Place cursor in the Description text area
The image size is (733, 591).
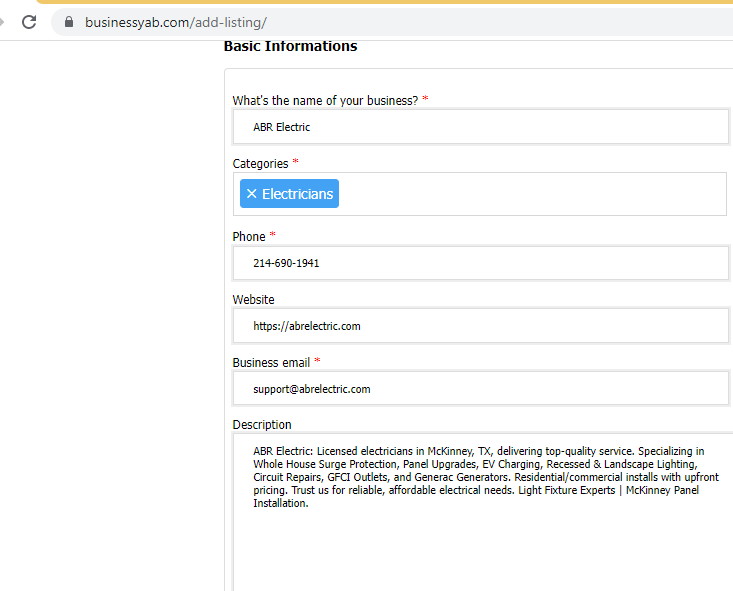click(x=483, y=512)
